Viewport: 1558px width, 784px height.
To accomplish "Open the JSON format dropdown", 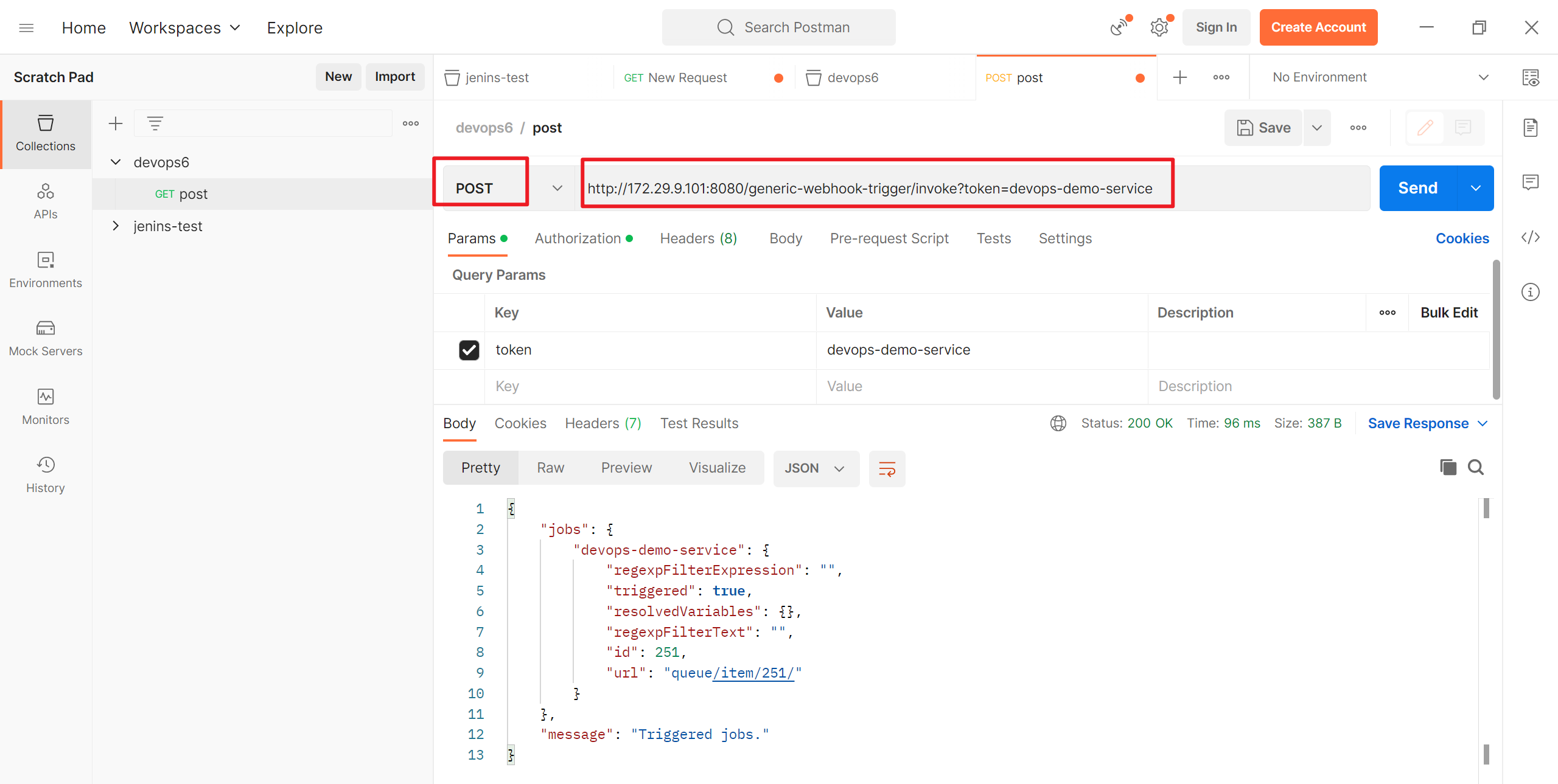I will [x=816, y=468].
